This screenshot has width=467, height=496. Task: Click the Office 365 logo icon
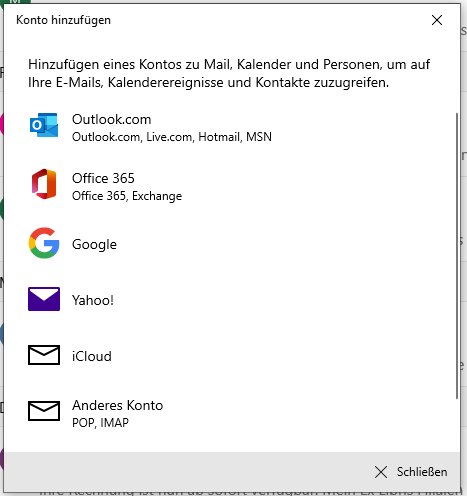[44, 184]
